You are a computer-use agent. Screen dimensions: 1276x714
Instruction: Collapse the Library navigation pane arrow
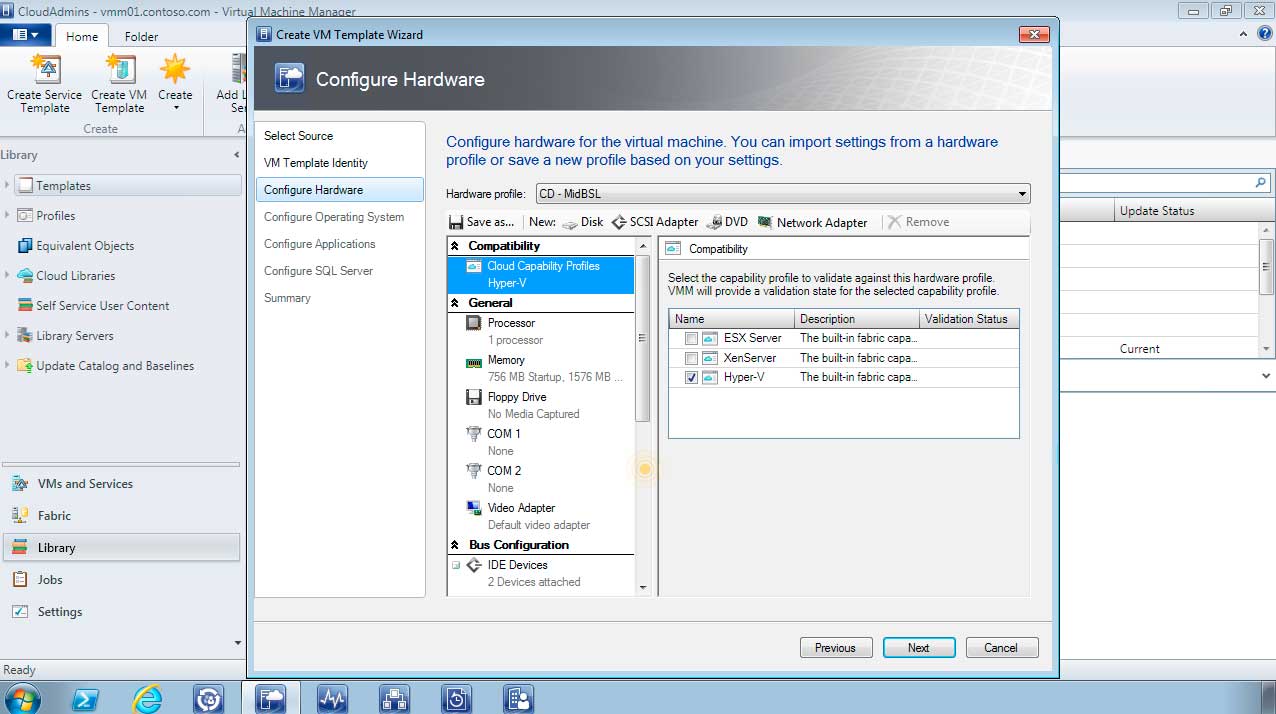click(x=237, y=155)
